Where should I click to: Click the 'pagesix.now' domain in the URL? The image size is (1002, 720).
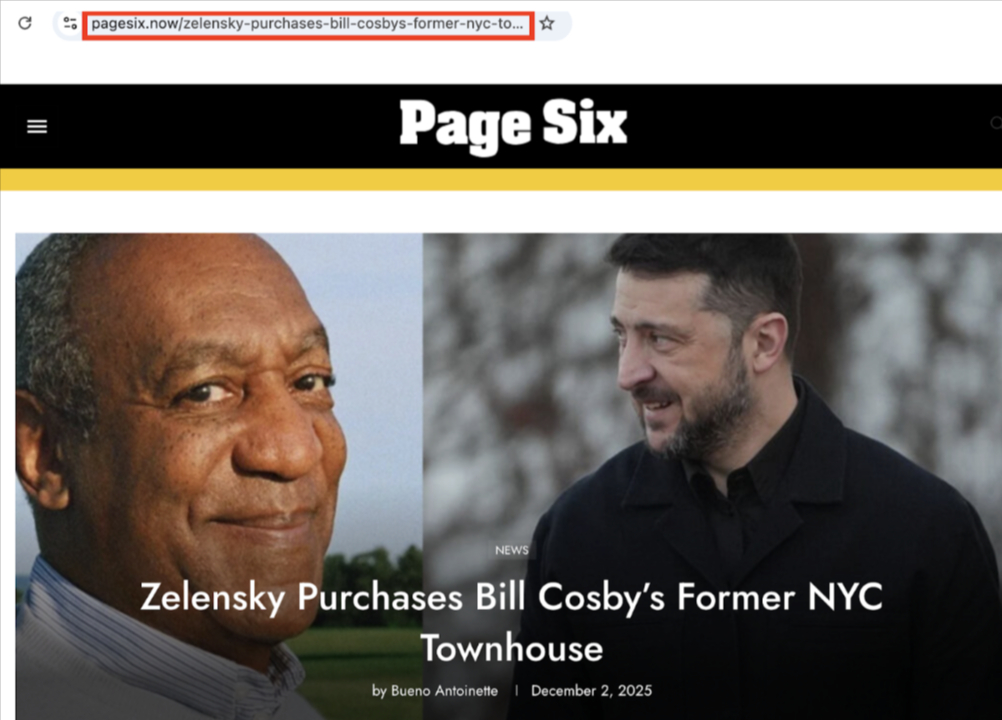(135, 24)
